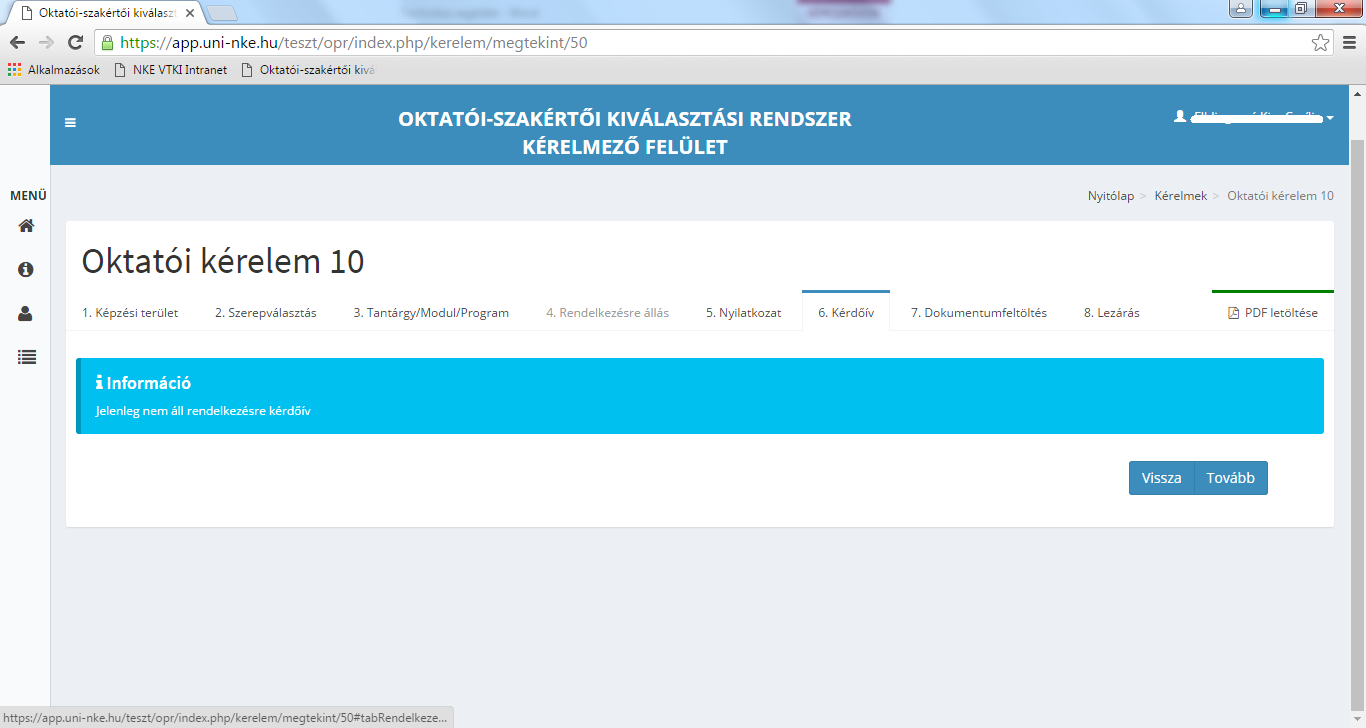Click the Jelenleg nem áll rendelkezésre kérdőív message
The height and width of the screenshot is (728, 1366).
(203, 411)
